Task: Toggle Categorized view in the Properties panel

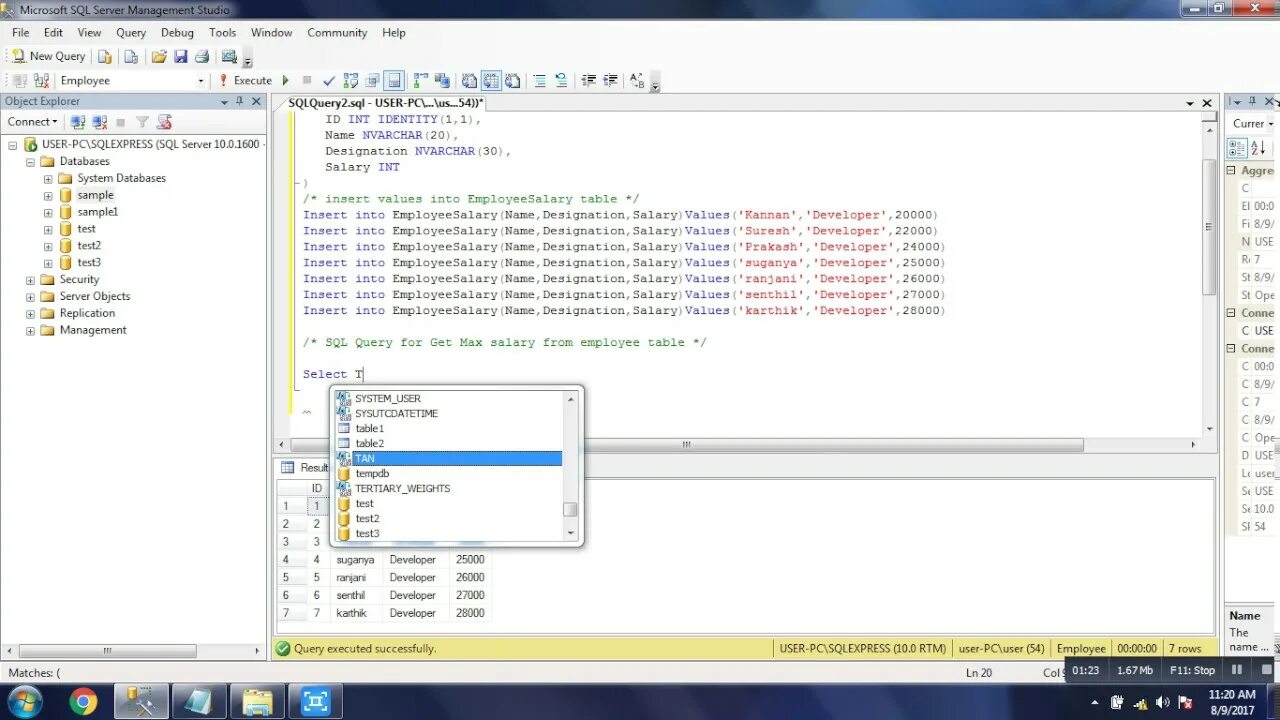Action: pyautogui.click(x=1237, y=148)
